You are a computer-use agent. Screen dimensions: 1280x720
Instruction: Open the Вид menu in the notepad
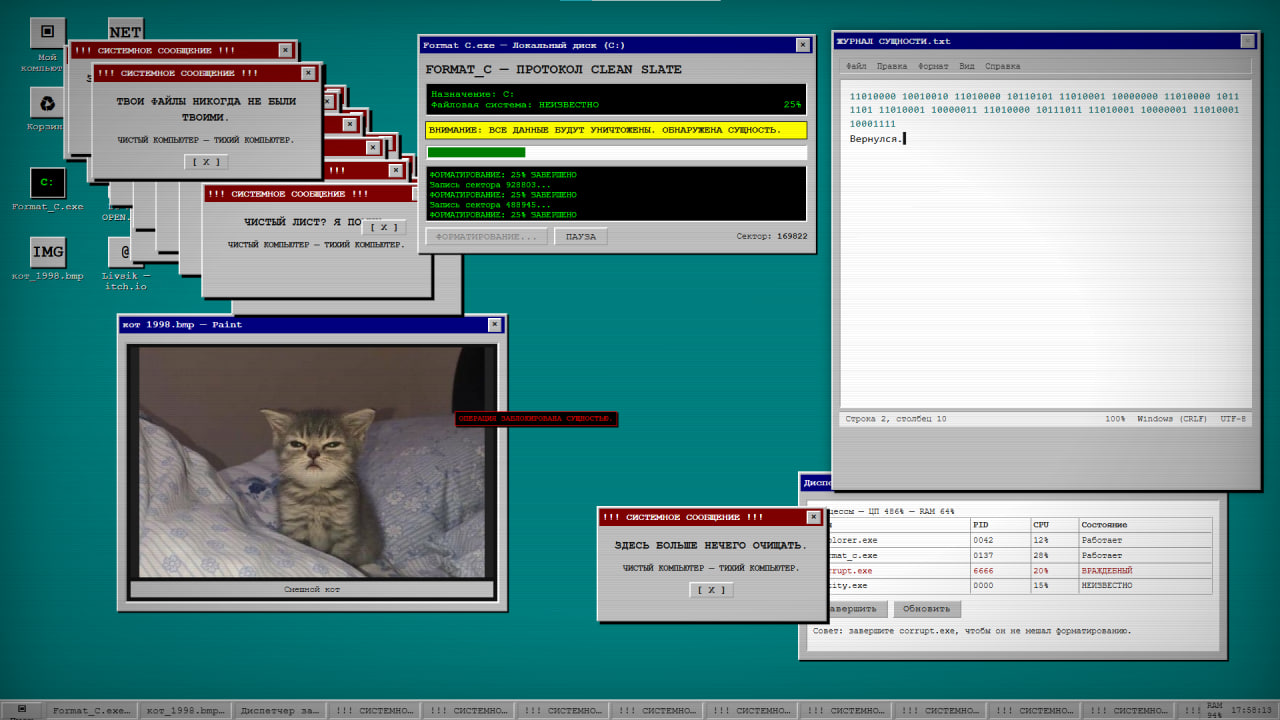tap(967, 66)
